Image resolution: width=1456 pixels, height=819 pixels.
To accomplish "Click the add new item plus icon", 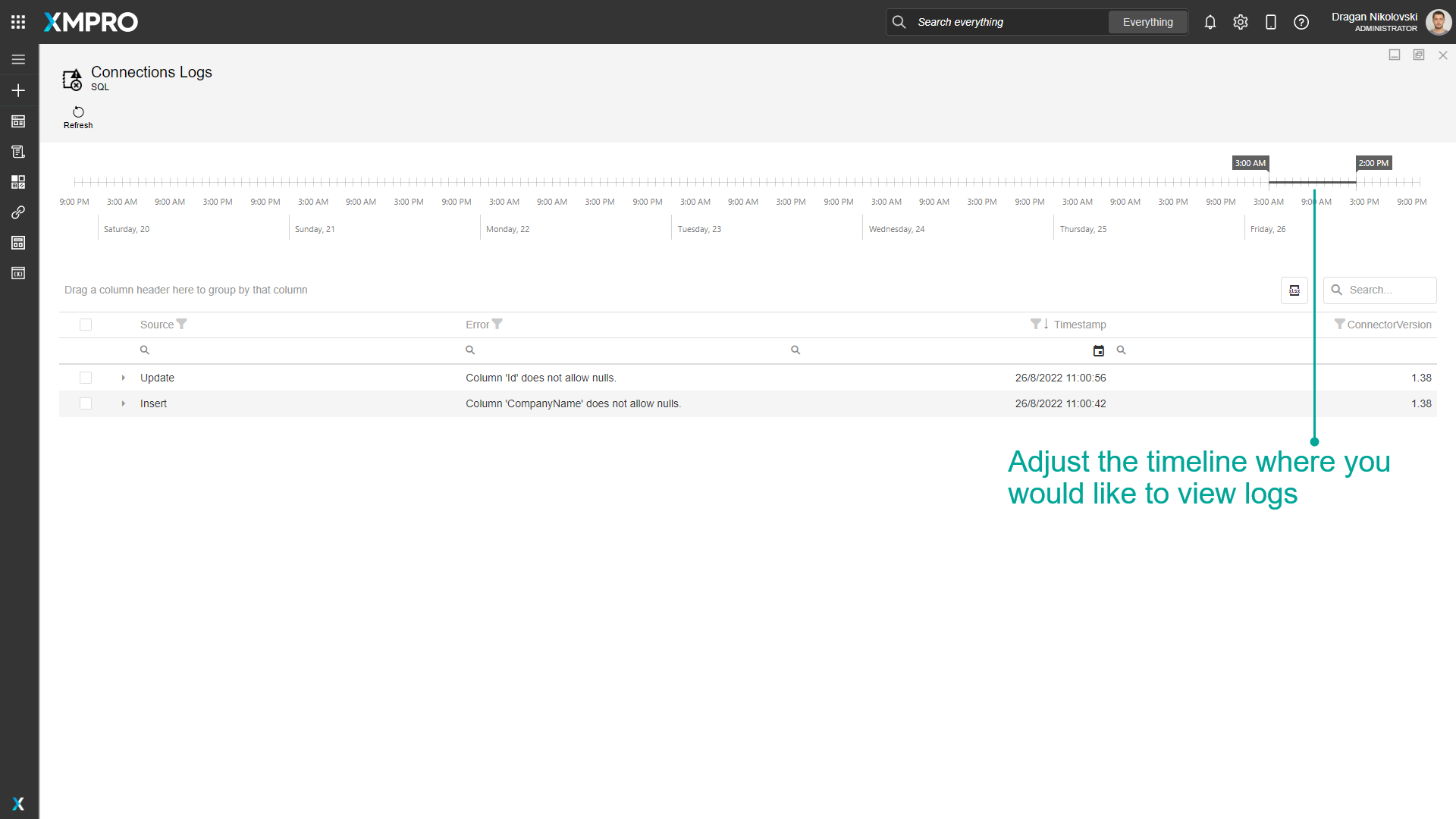I will coord(18,90).
